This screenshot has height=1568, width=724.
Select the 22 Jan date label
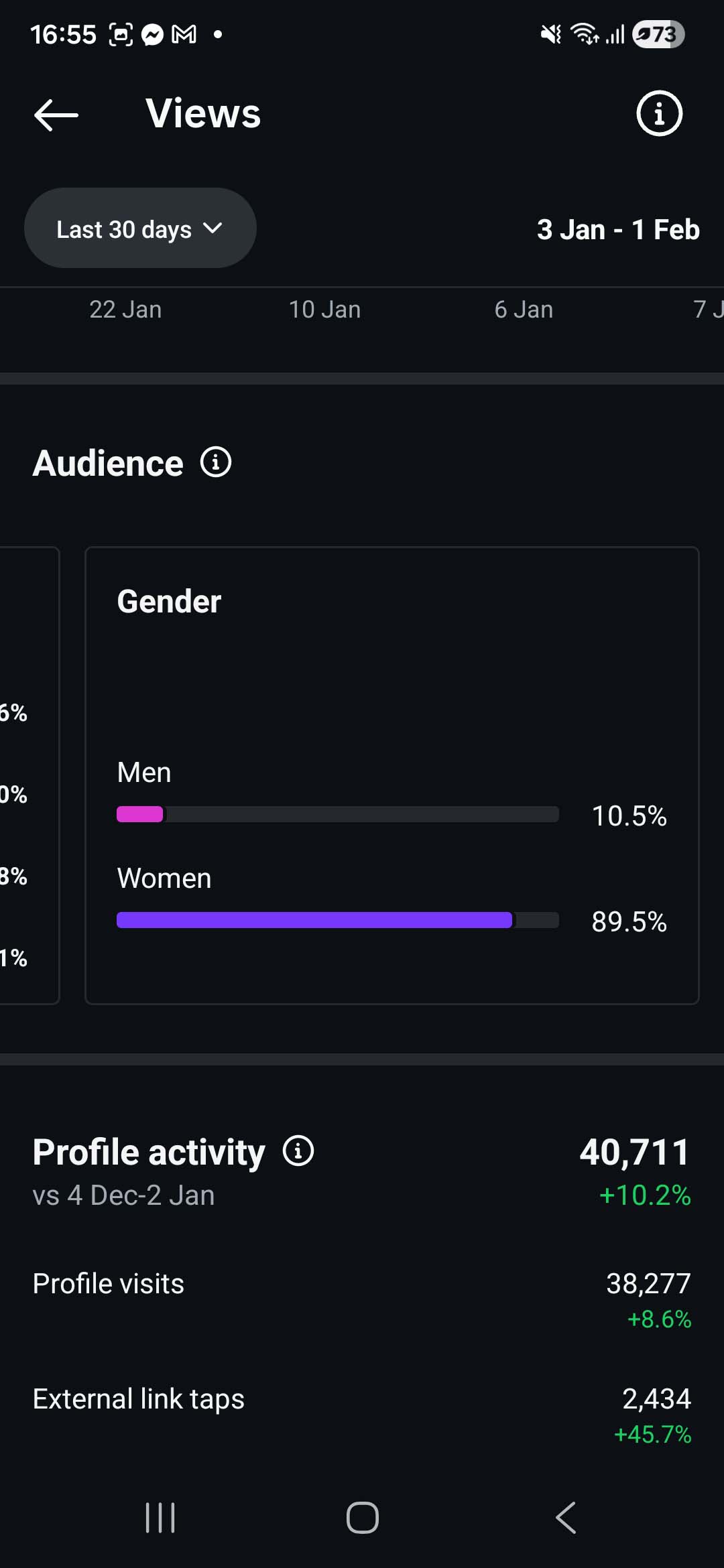pyautogui.click(x=125, y=310)
